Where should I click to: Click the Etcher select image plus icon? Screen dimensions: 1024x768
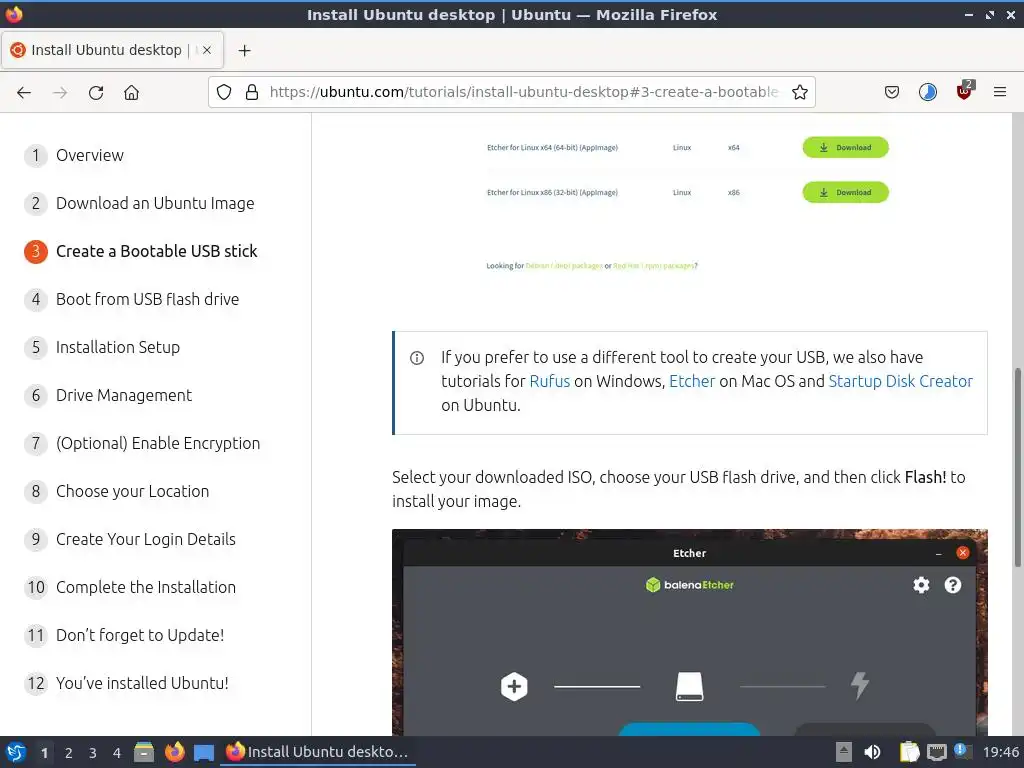[x=514, y=686]
